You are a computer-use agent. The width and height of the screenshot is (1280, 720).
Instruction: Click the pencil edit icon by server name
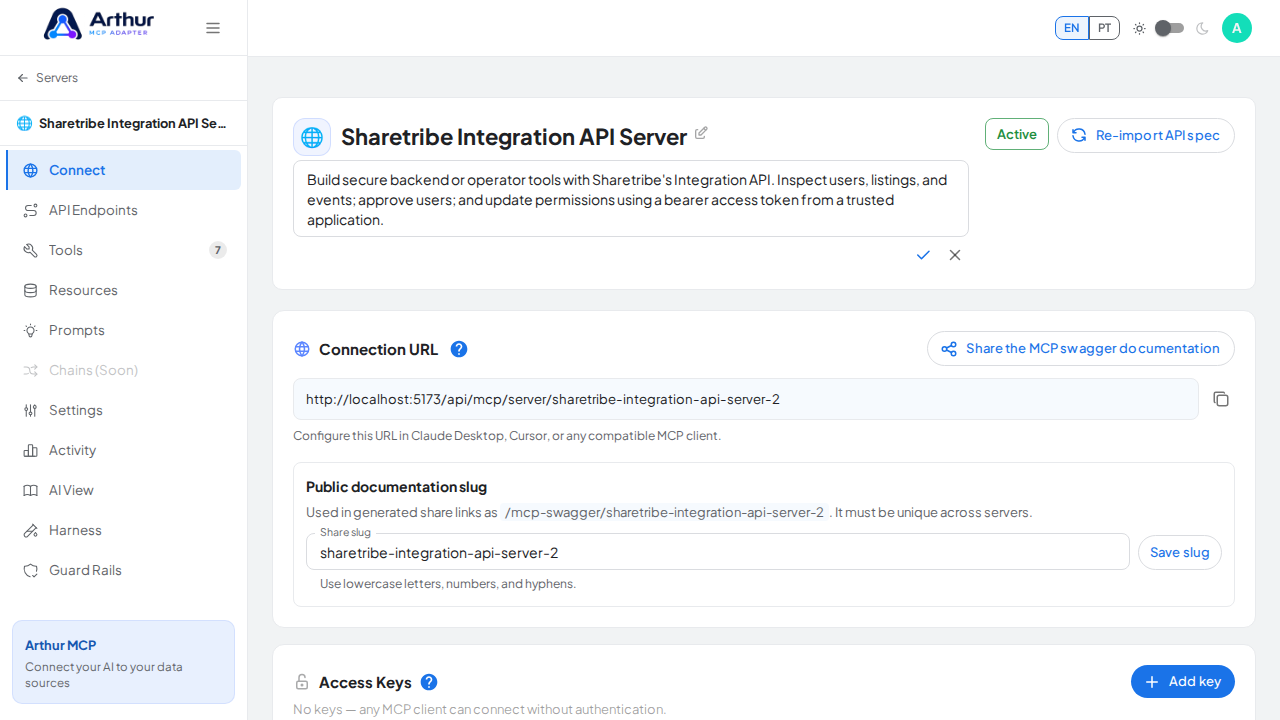pos(701,133)
